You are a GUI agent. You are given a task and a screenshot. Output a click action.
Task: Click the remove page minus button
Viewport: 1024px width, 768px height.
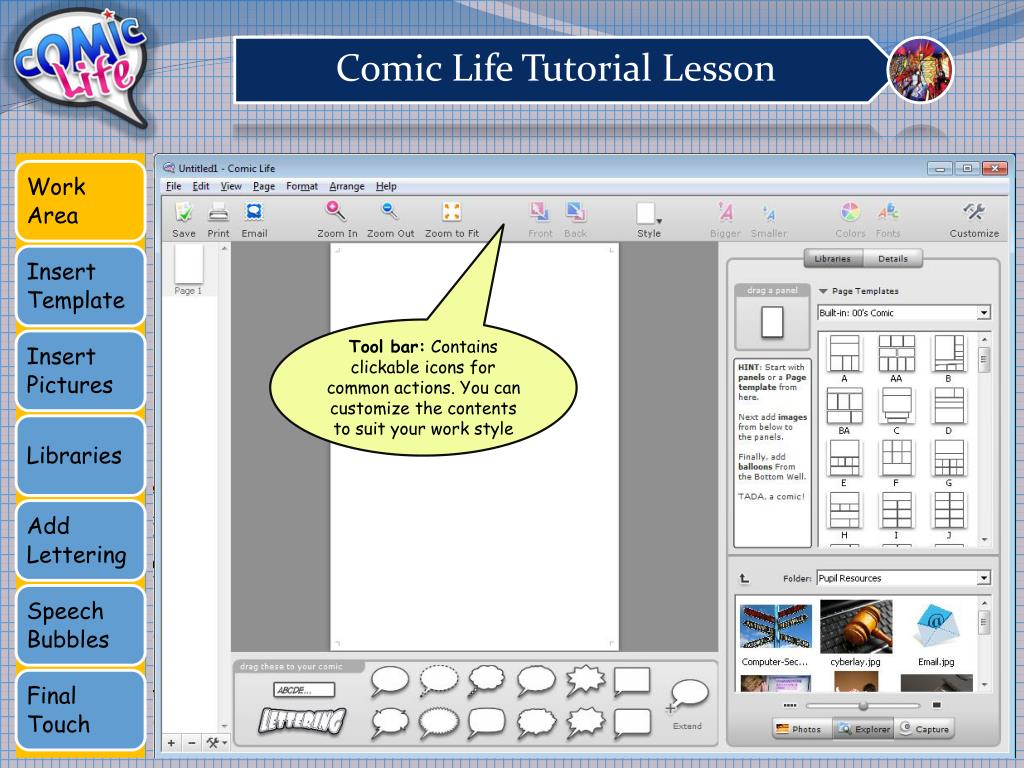(192, 743)
